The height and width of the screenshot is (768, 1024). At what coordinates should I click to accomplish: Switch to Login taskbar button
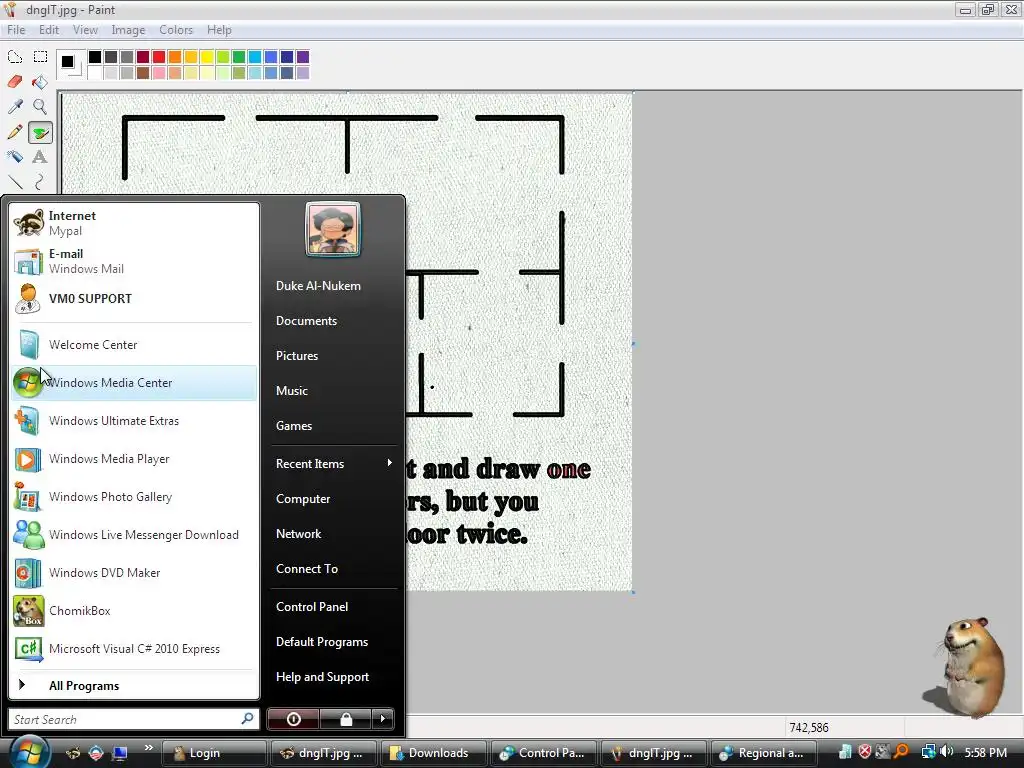click(x=214, y=753)
